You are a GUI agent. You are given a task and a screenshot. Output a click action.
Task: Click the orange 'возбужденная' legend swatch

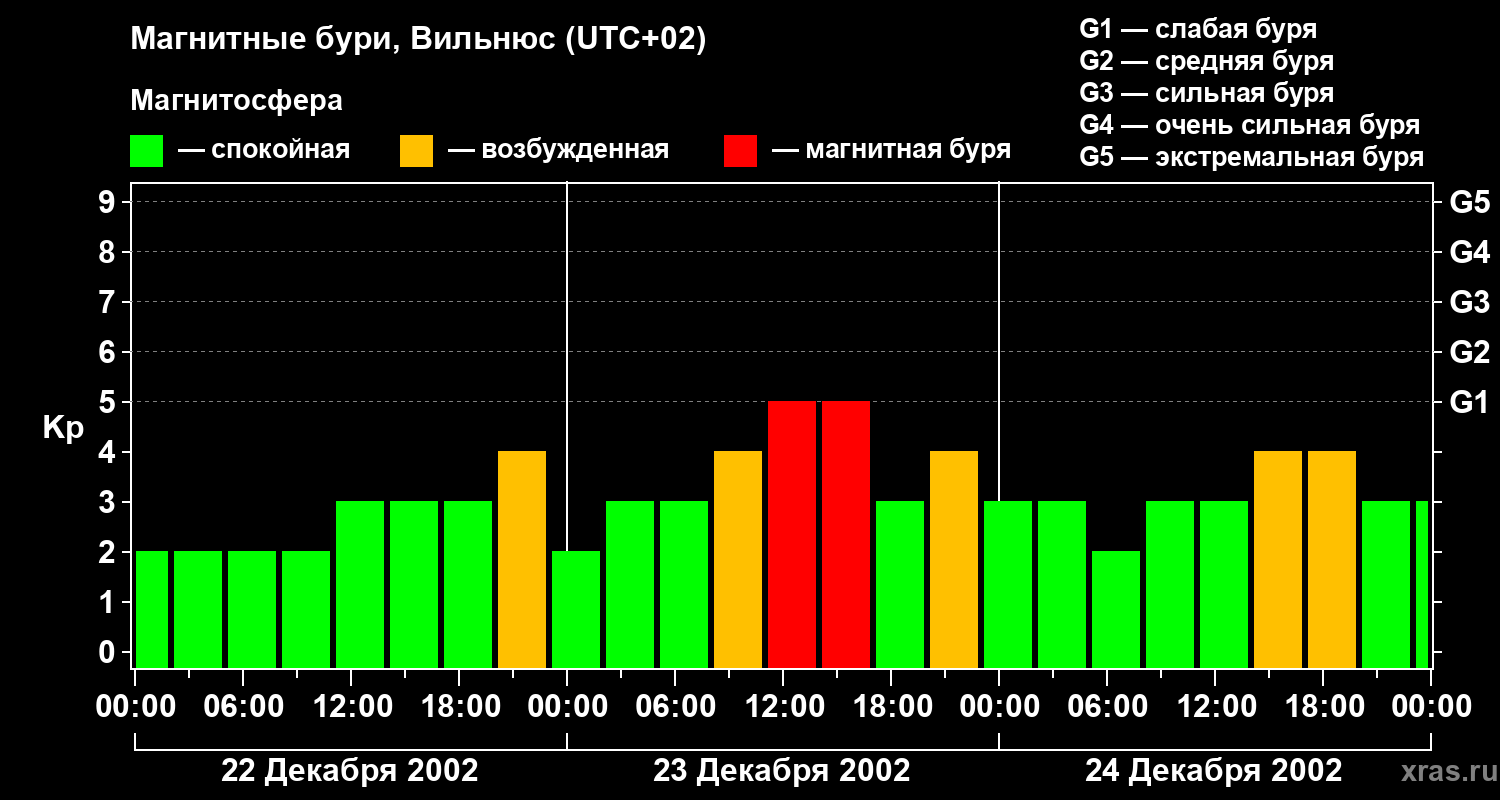tap(416, 151)
